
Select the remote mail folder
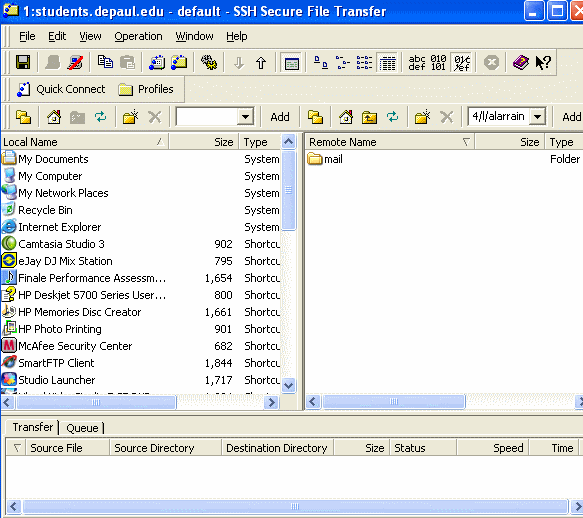[x=325, y=159]
